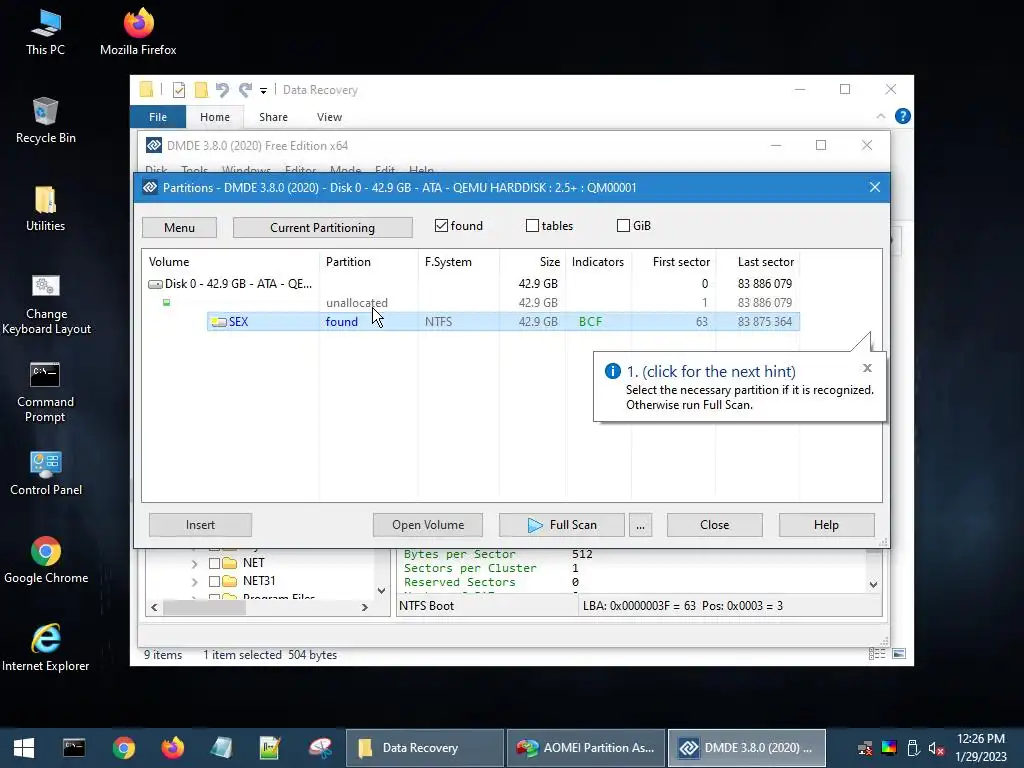The height and width of the screenshot is (768, 1024).
Task: Open Command Prompt desktop shortcut
Action: tap(45, 392)
